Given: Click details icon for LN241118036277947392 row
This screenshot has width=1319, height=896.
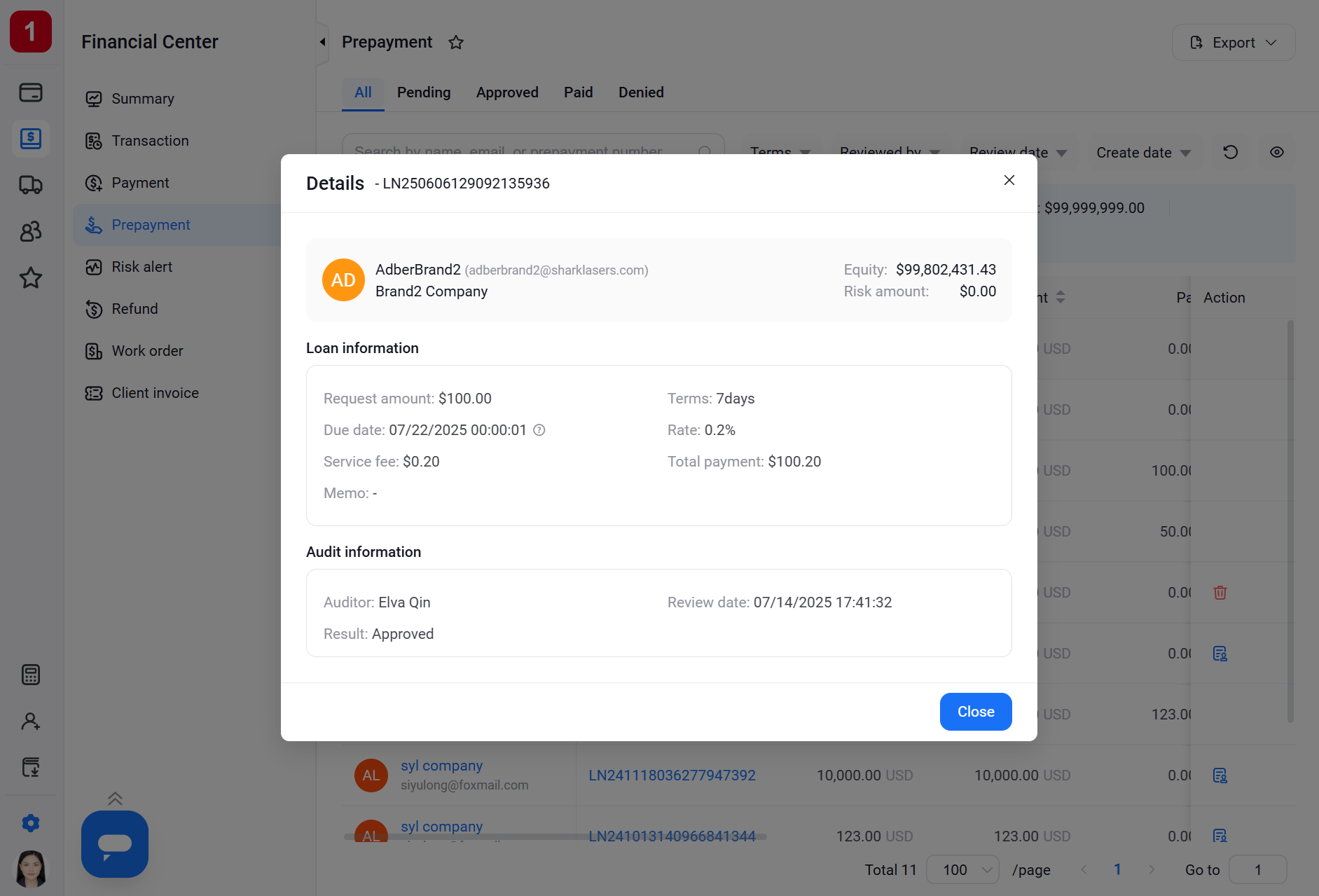Looking at the screenshot, I should pos(1220,776).
